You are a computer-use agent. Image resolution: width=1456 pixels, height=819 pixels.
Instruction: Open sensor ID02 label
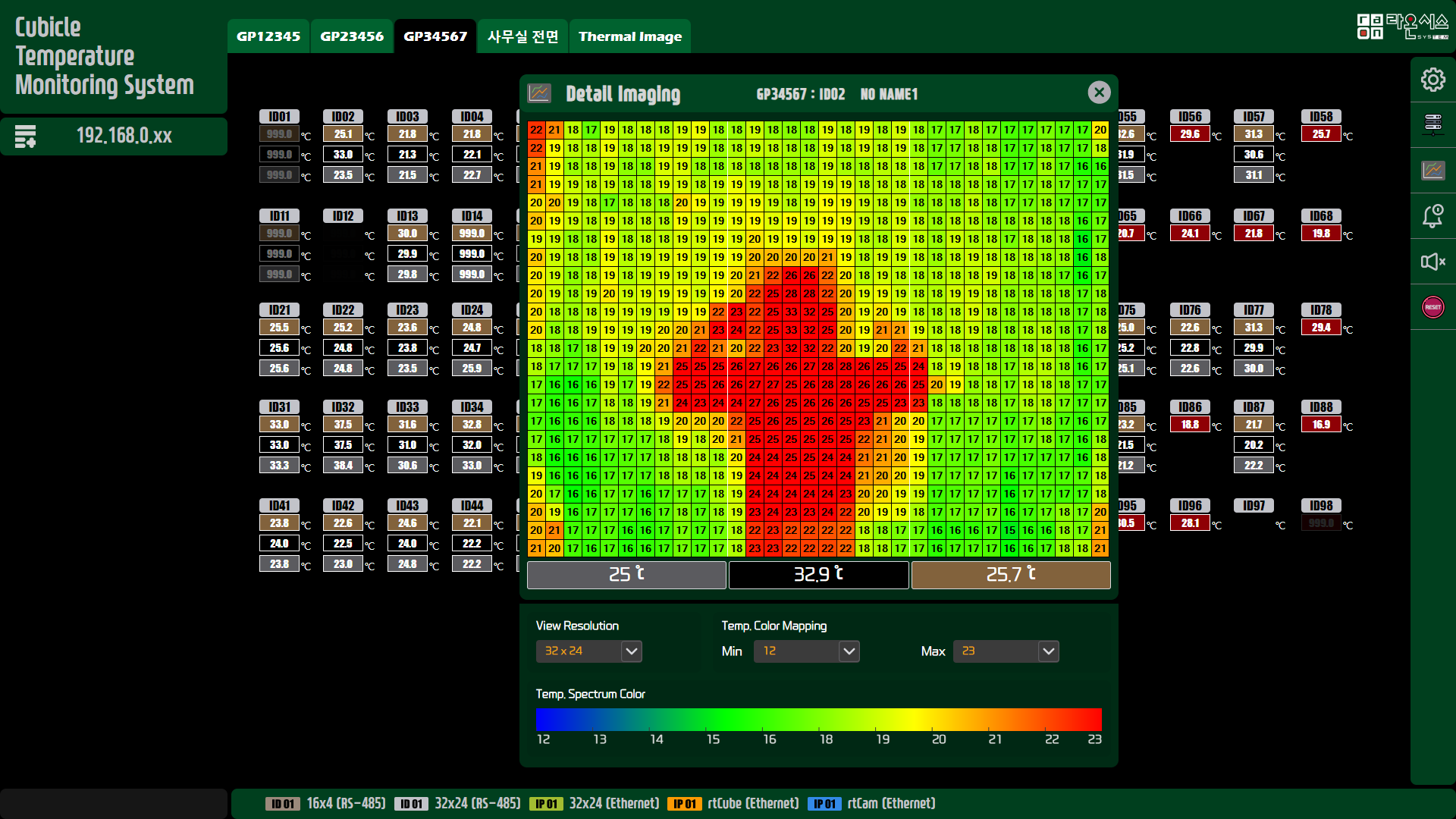(343, 116)
